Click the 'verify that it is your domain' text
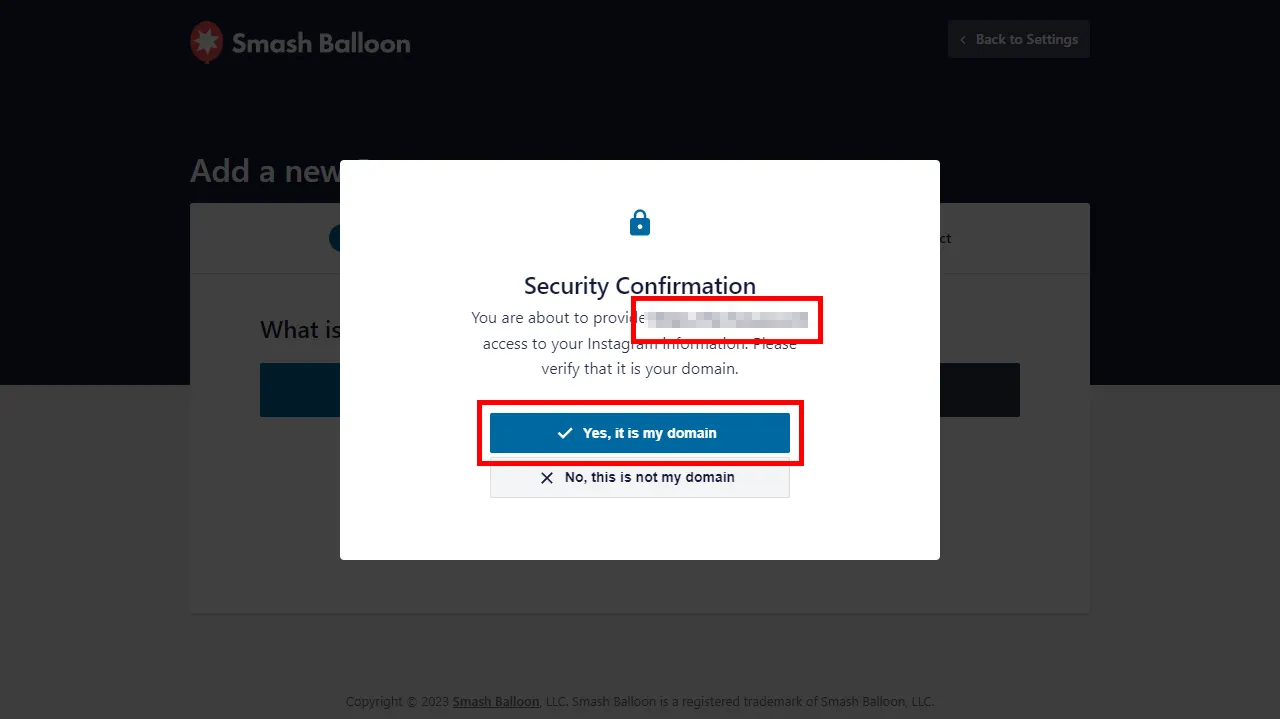Viewport: 1280px width, 719px height. [x=640, y=368]
